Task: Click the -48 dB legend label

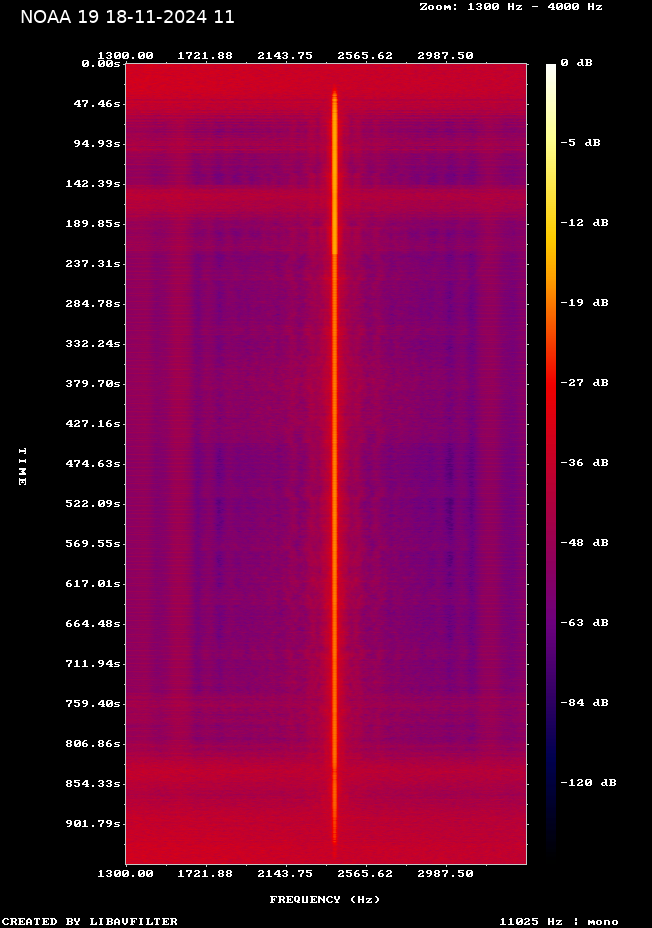Action: click(584, 542)
